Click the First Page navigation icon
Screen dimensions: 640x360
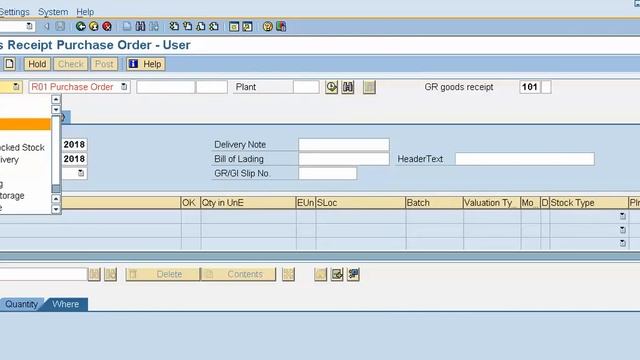pyautogui.click(x=174, y=27)
